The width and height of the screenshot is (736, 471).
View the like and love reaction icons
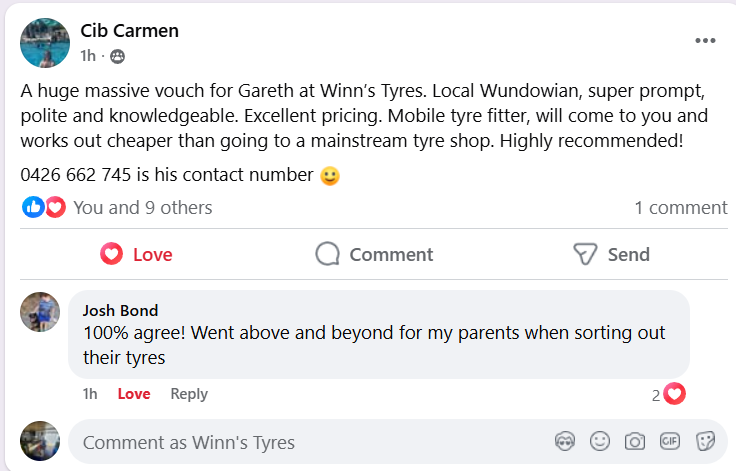[44, 207]
